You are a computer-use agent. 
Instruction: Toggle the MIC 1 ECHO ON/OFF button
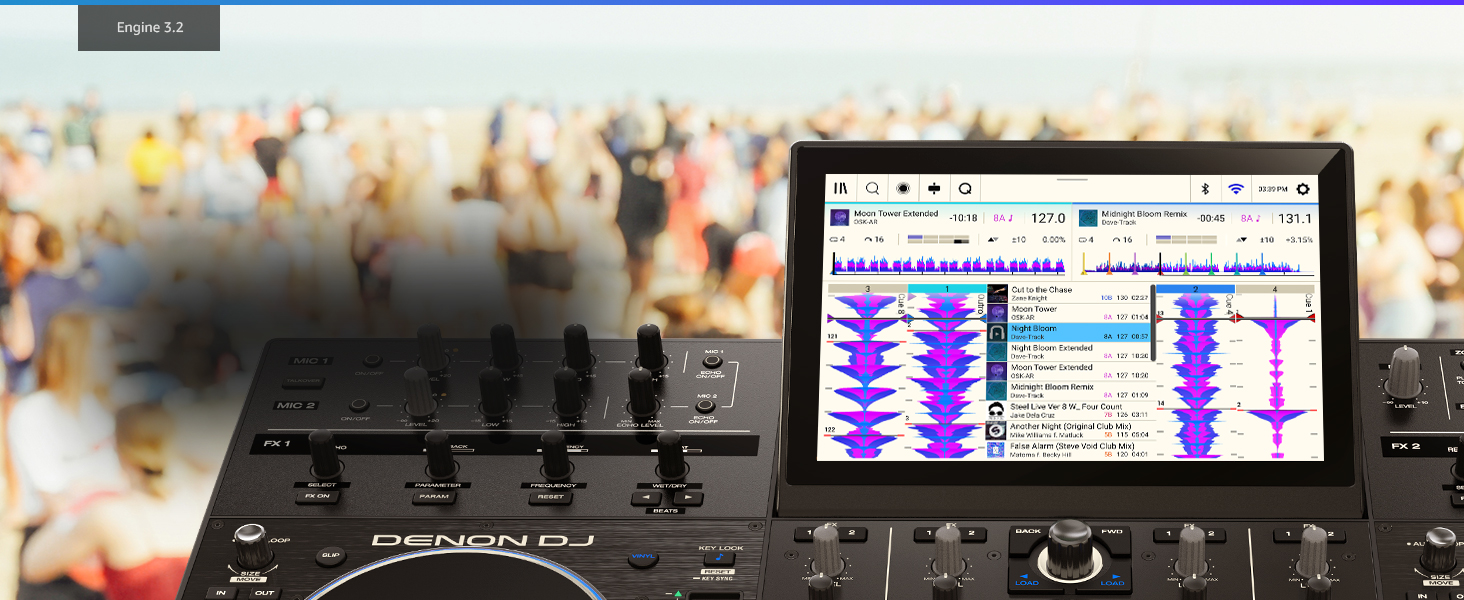pyautogui.click(x=712, y=362)
